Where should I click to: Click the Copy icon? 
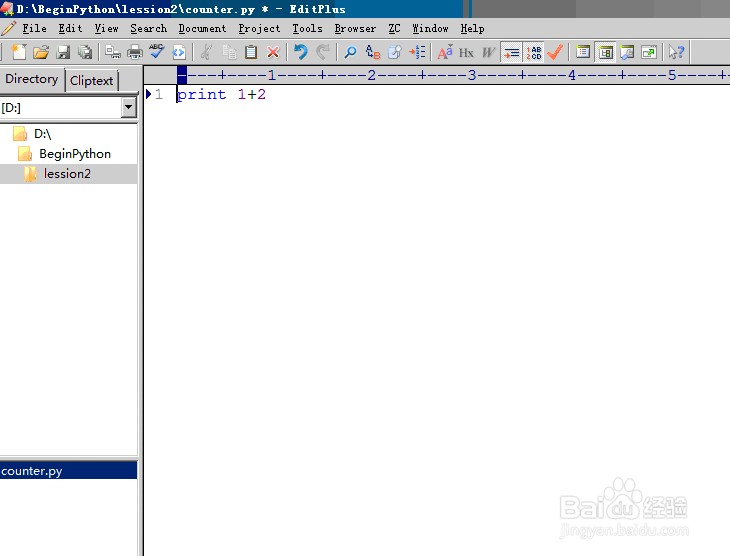(x=229, y=52)
